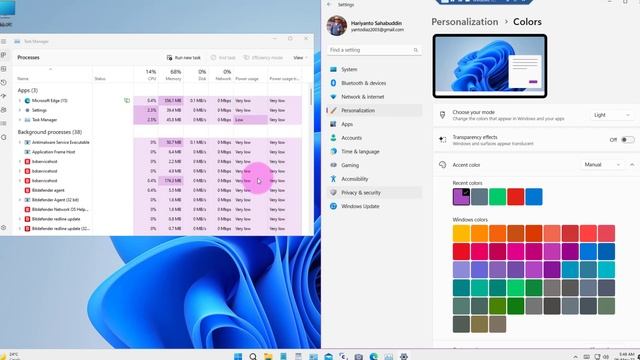Click green efficiency leaf icon on Edge row
The height and width of the screenshot is (360, 640).
[x=127, y=100]
